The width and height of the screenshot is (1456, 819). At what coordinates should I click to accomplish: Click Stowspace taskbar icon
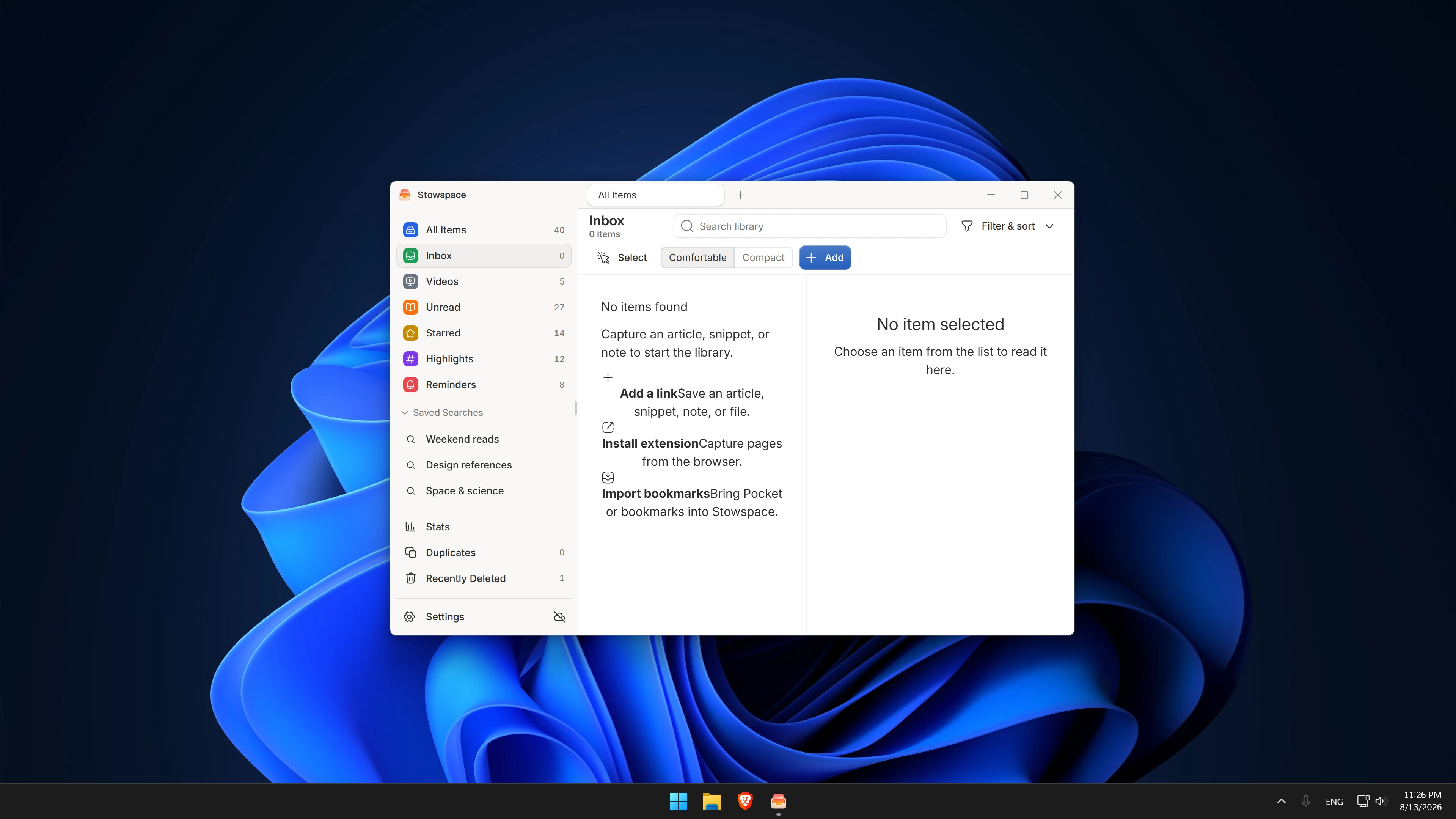point(778,801)
